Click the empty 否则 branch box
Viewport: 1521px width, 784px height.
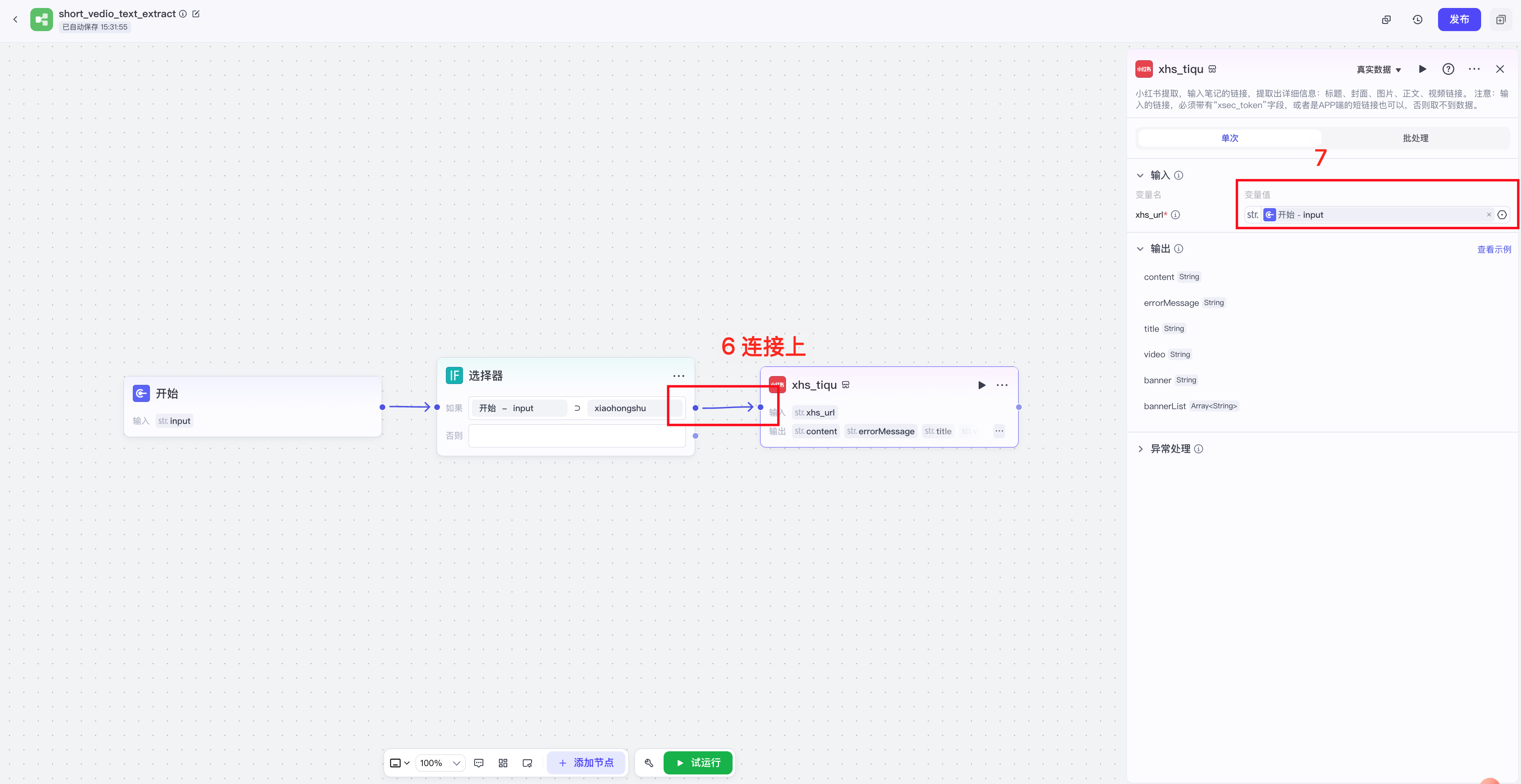click(x=577, y=436)
